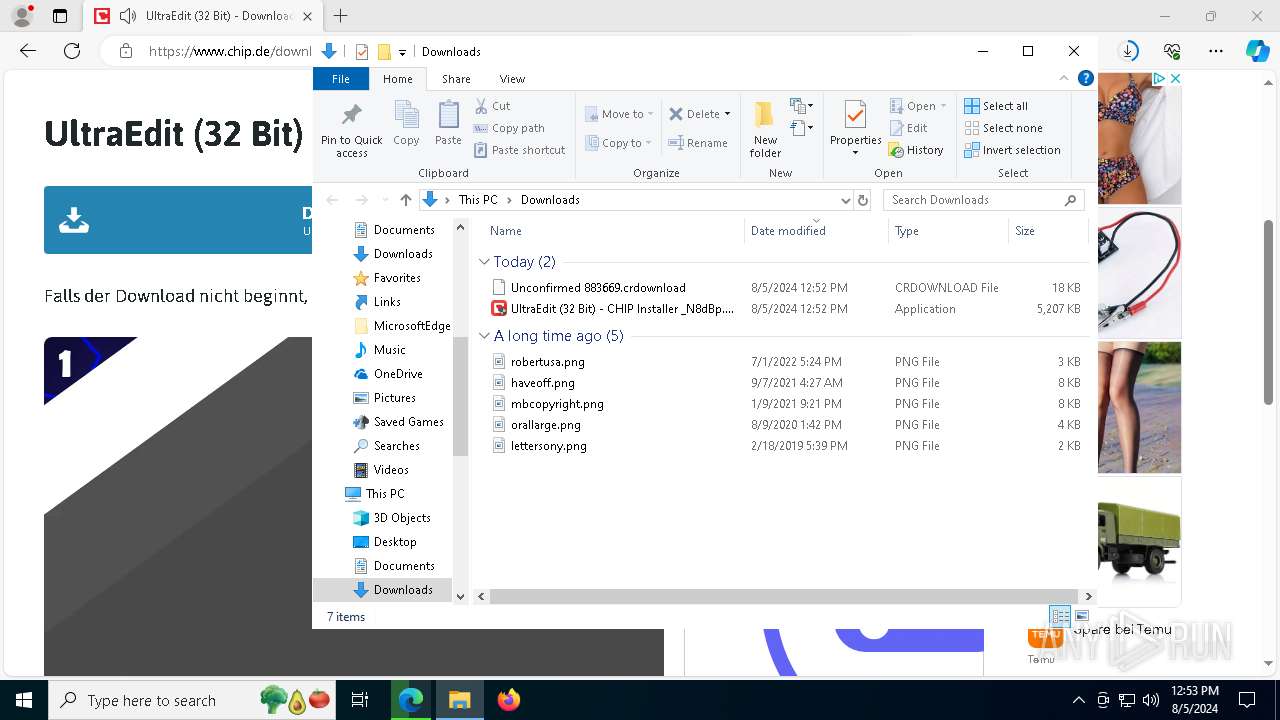Click Copy path in ribbon
Screen dimensions: 1280x720
(x=509, y=128)
